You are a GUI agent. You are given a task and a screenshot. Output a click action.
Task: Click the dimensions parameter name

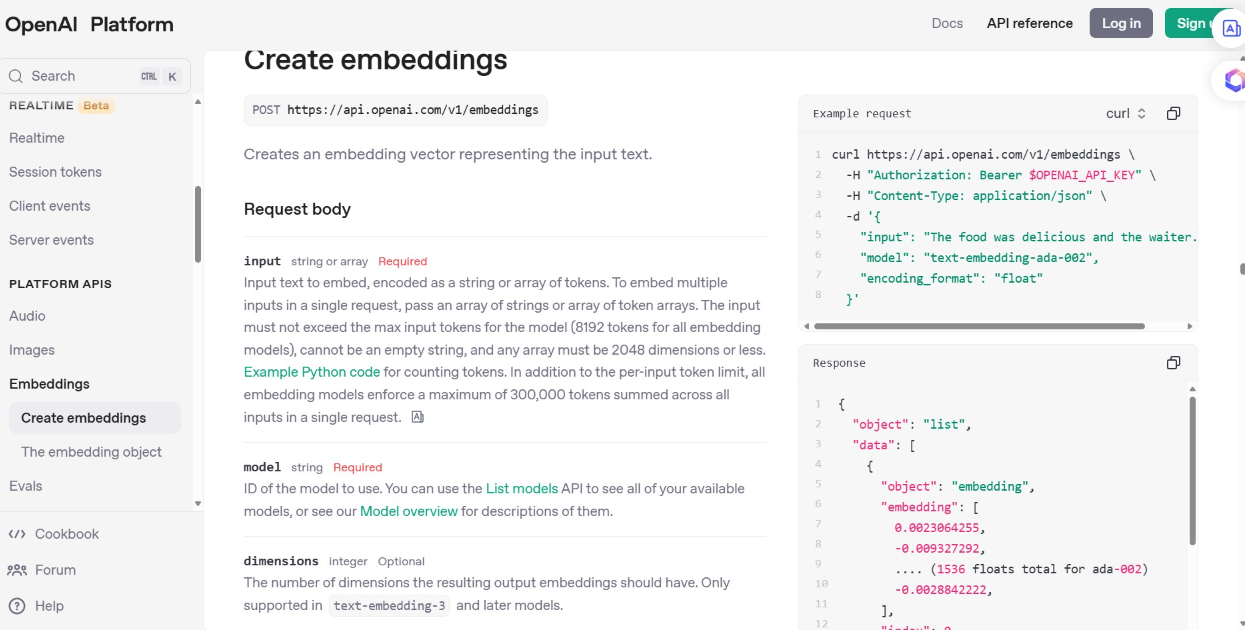281,561
